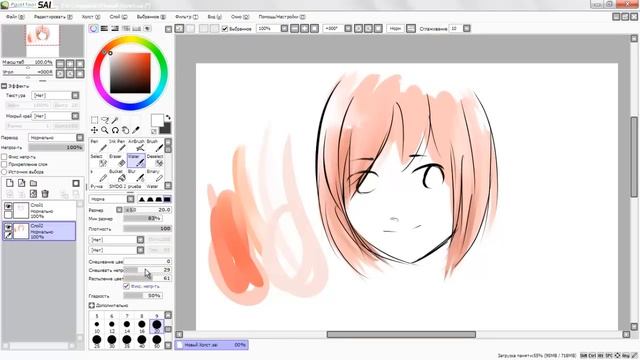640x360 pixels.
Task: Open the Edit menu
Action: click(x=53, y=17)
